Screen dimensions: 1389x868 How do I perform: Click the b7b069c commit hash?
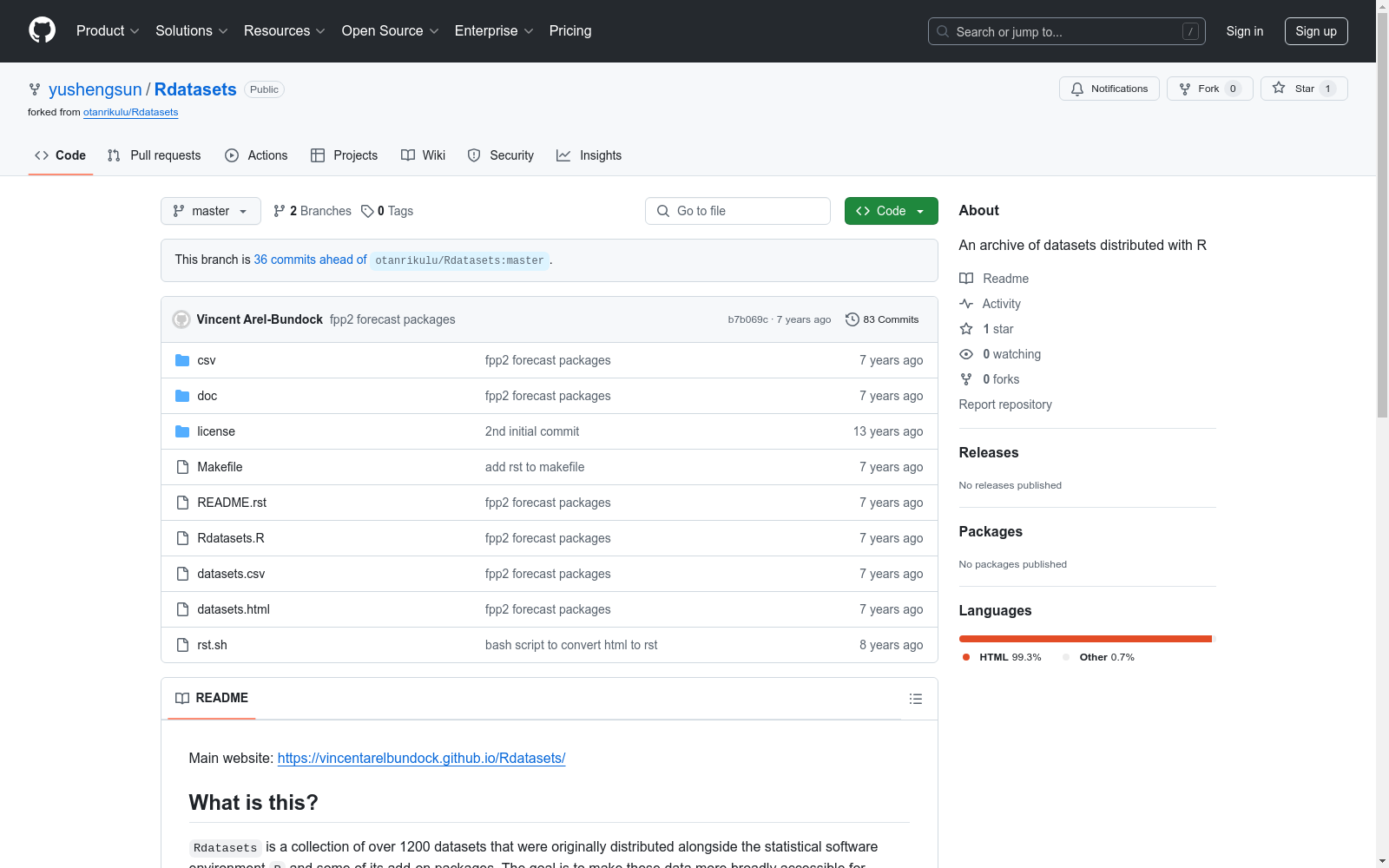747,319
